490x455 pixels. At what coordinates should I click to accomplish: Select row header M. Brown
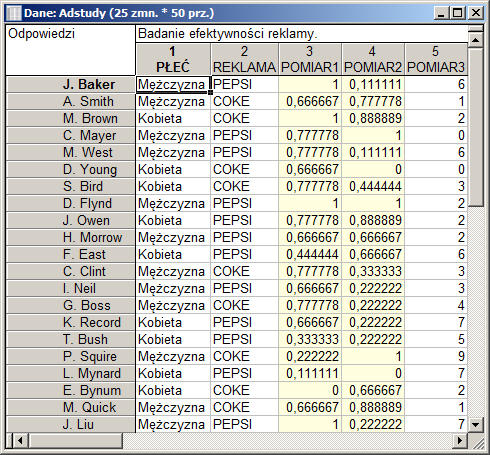click(x=70, y=119)
